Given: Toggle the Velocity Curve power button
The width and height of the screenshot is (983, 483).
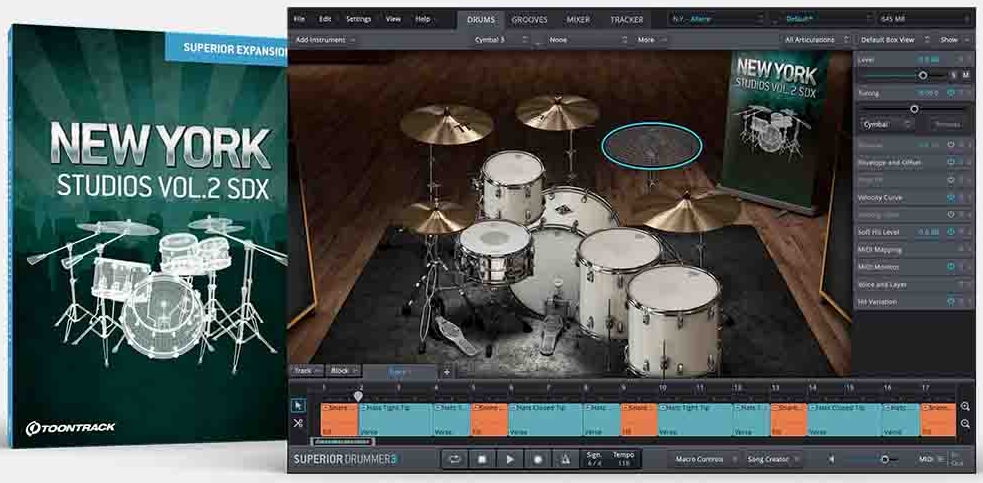Looking at the screenshot, I should point(951,197).
